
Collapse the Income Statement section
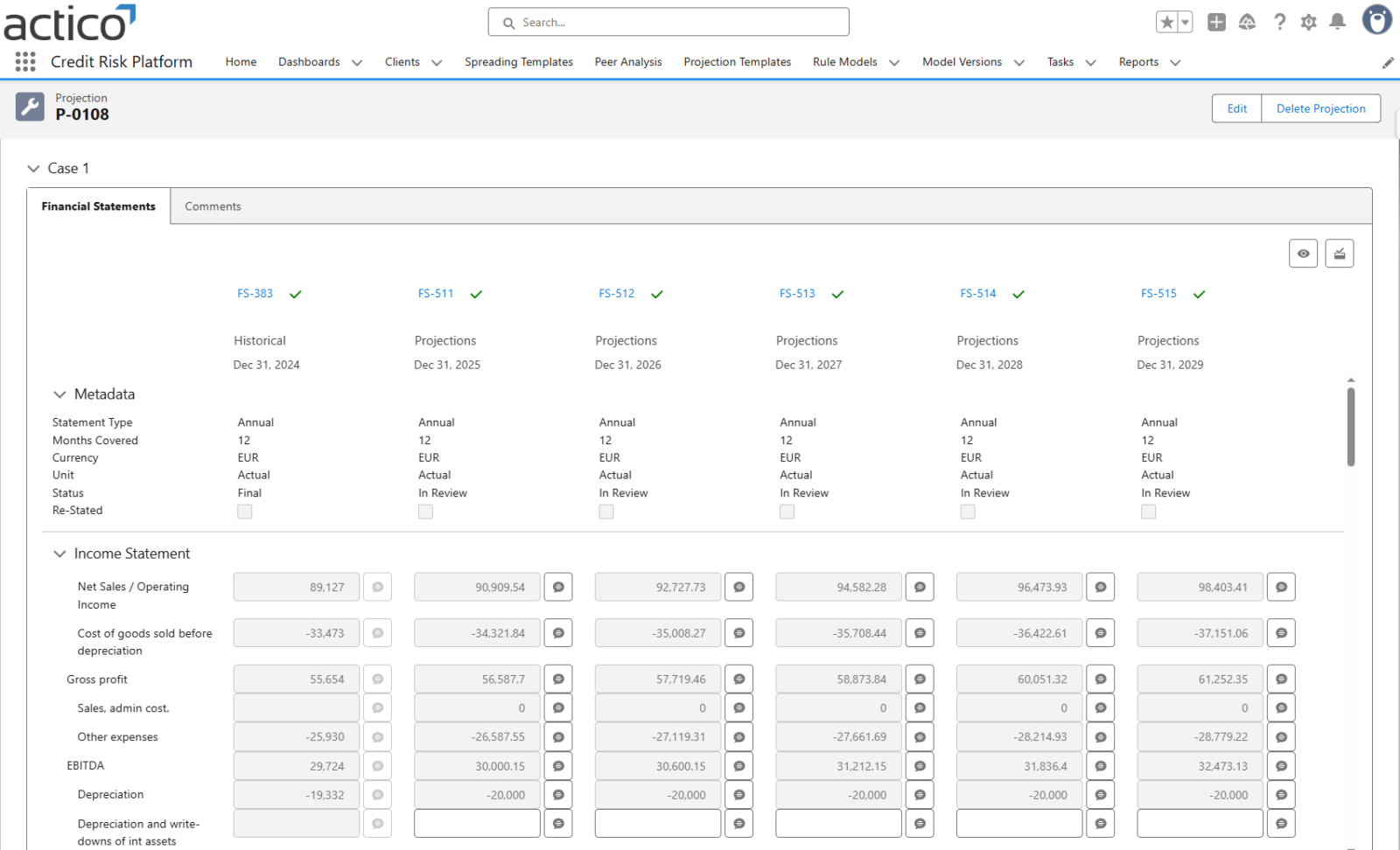(x=59, y=553)
